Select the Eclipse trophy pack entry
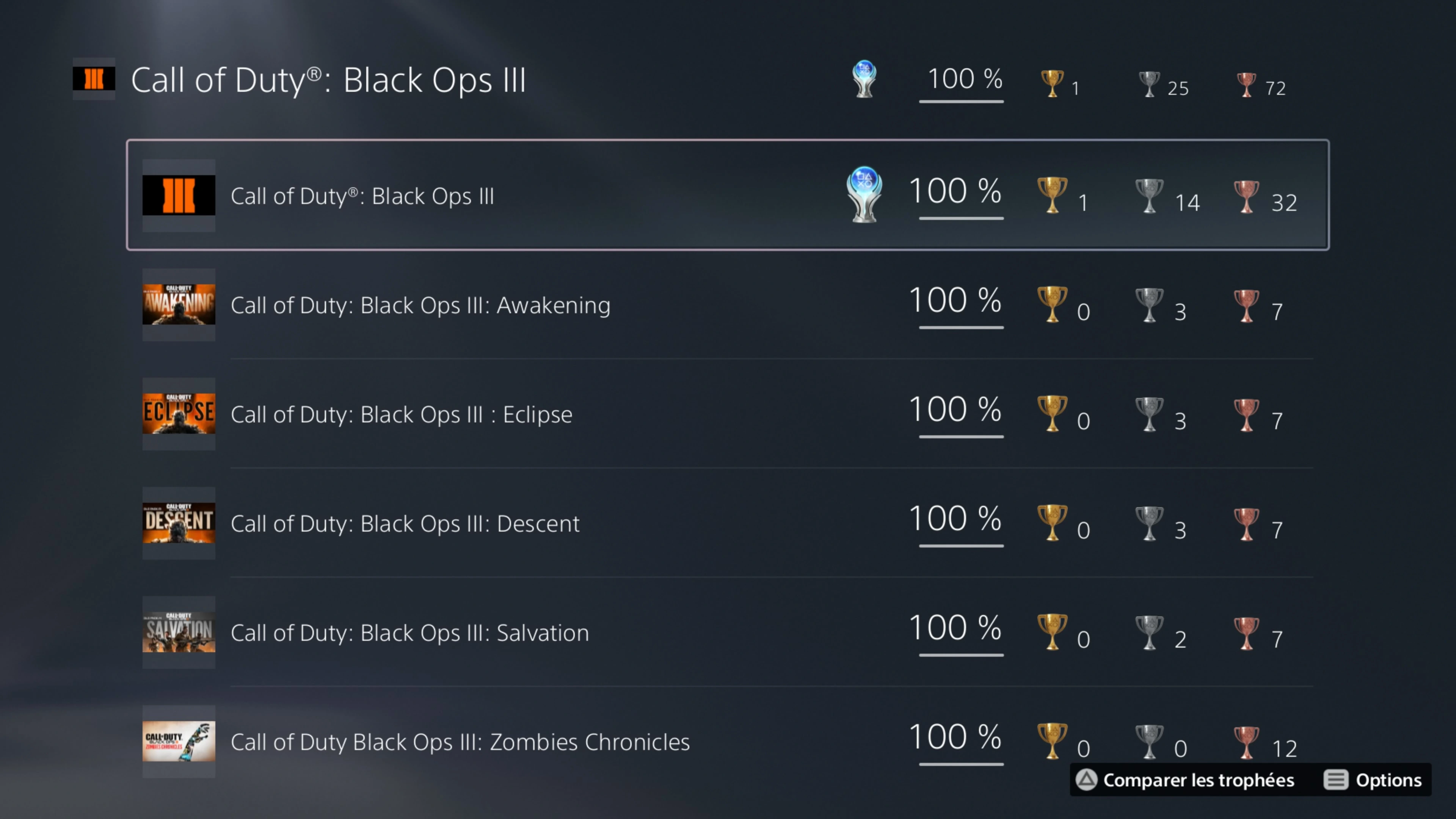The width and height of the screenshot is (1456, 819). tap(401, 414)
